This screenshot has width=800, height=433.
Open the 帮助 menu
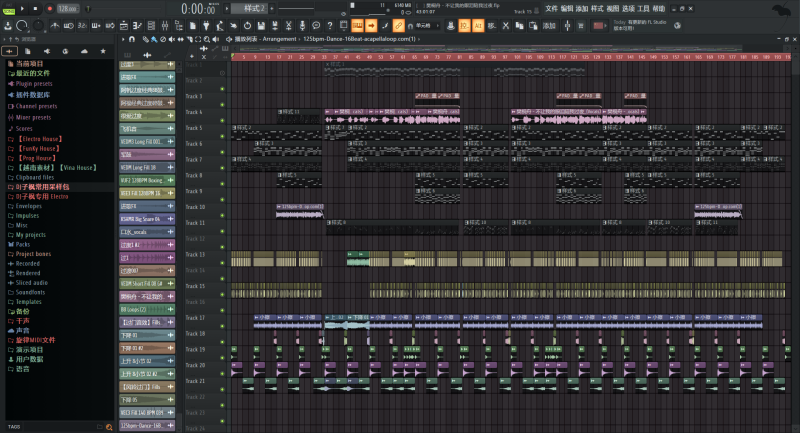click(659, 9)
